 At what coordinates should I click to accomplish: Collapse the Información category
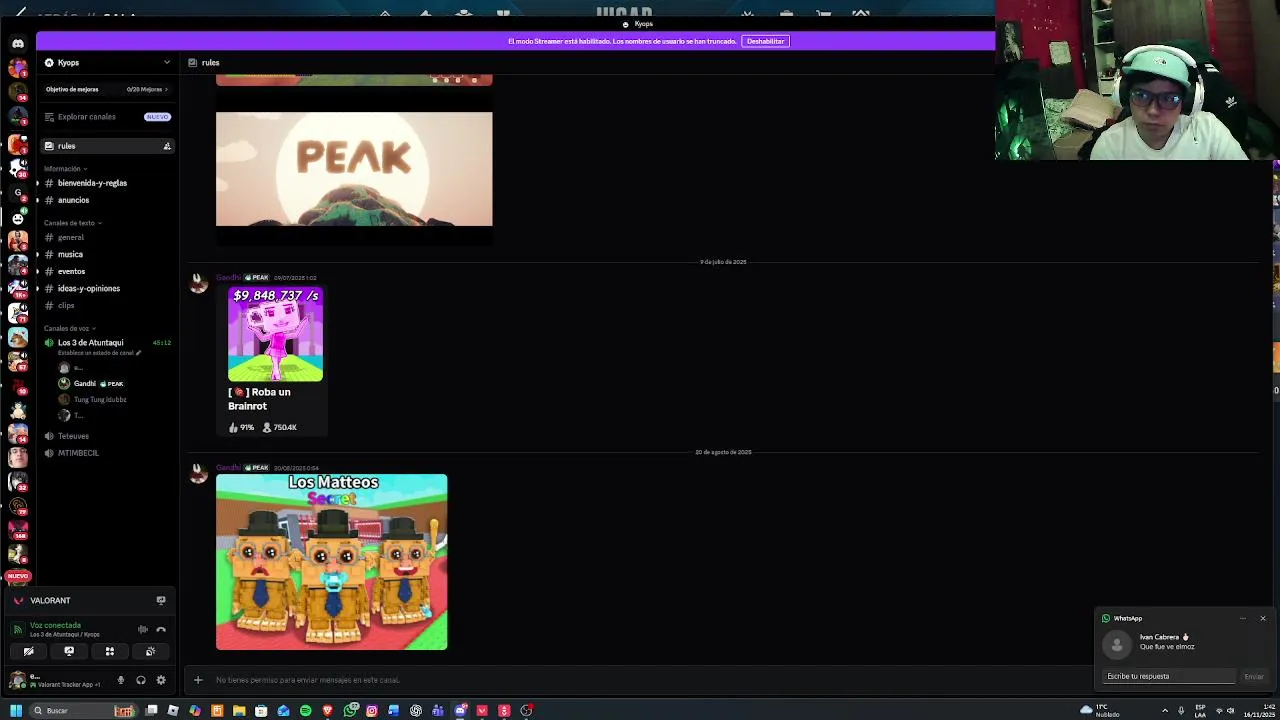click(65, 169)
